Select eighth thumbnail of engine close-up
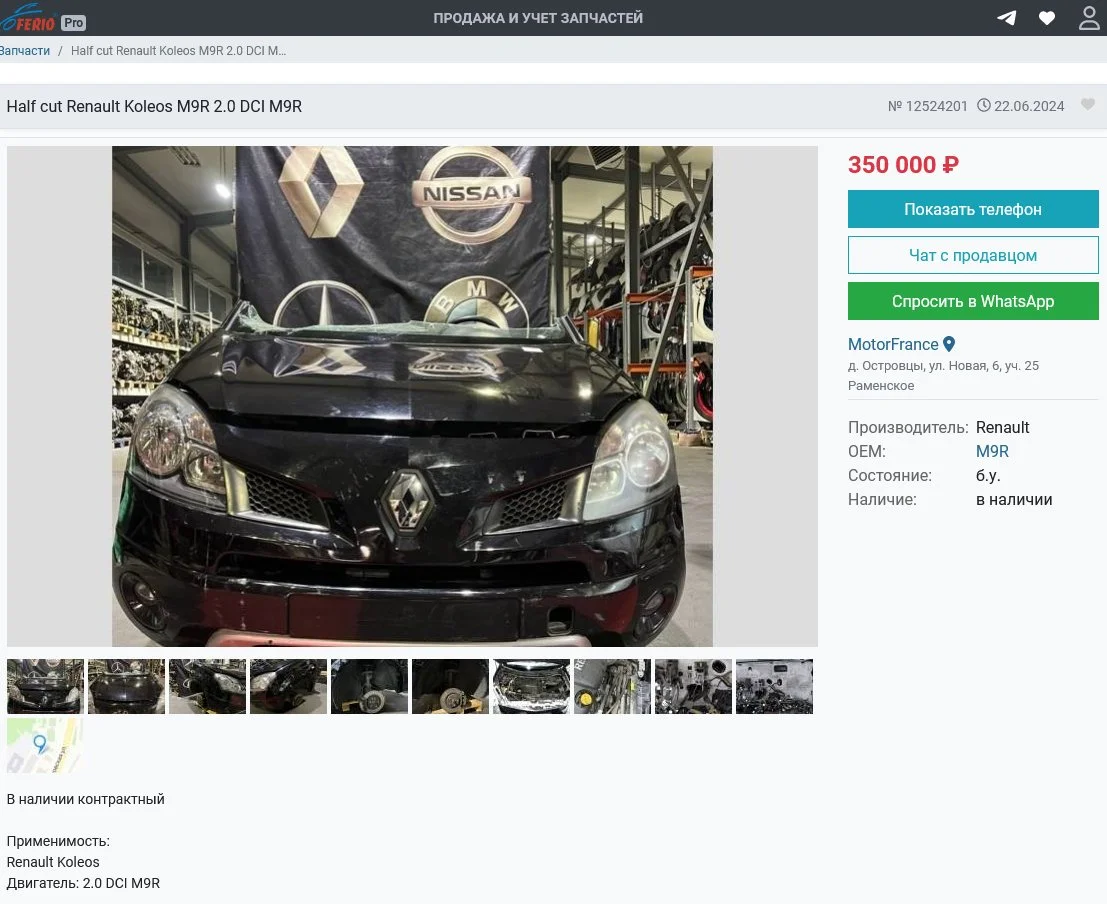The height and width of the screenshot is (904, 1107). [613, 686]
